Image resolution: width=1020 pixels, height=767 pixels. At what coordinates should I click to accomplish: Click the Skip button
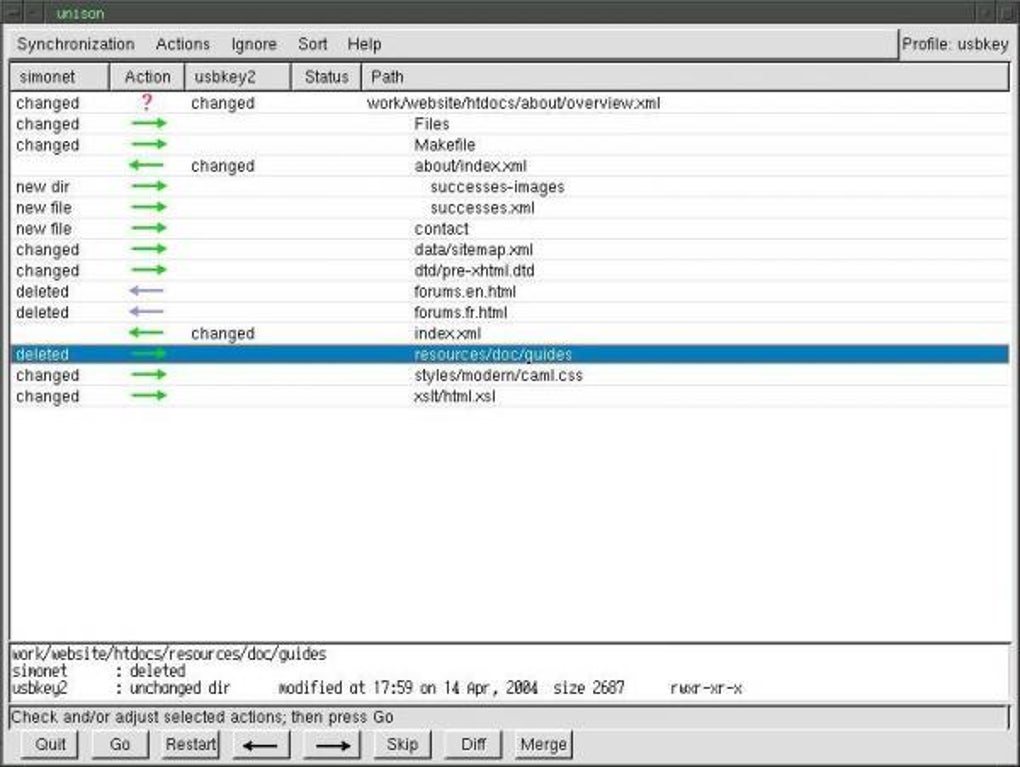tap(402, 744)
